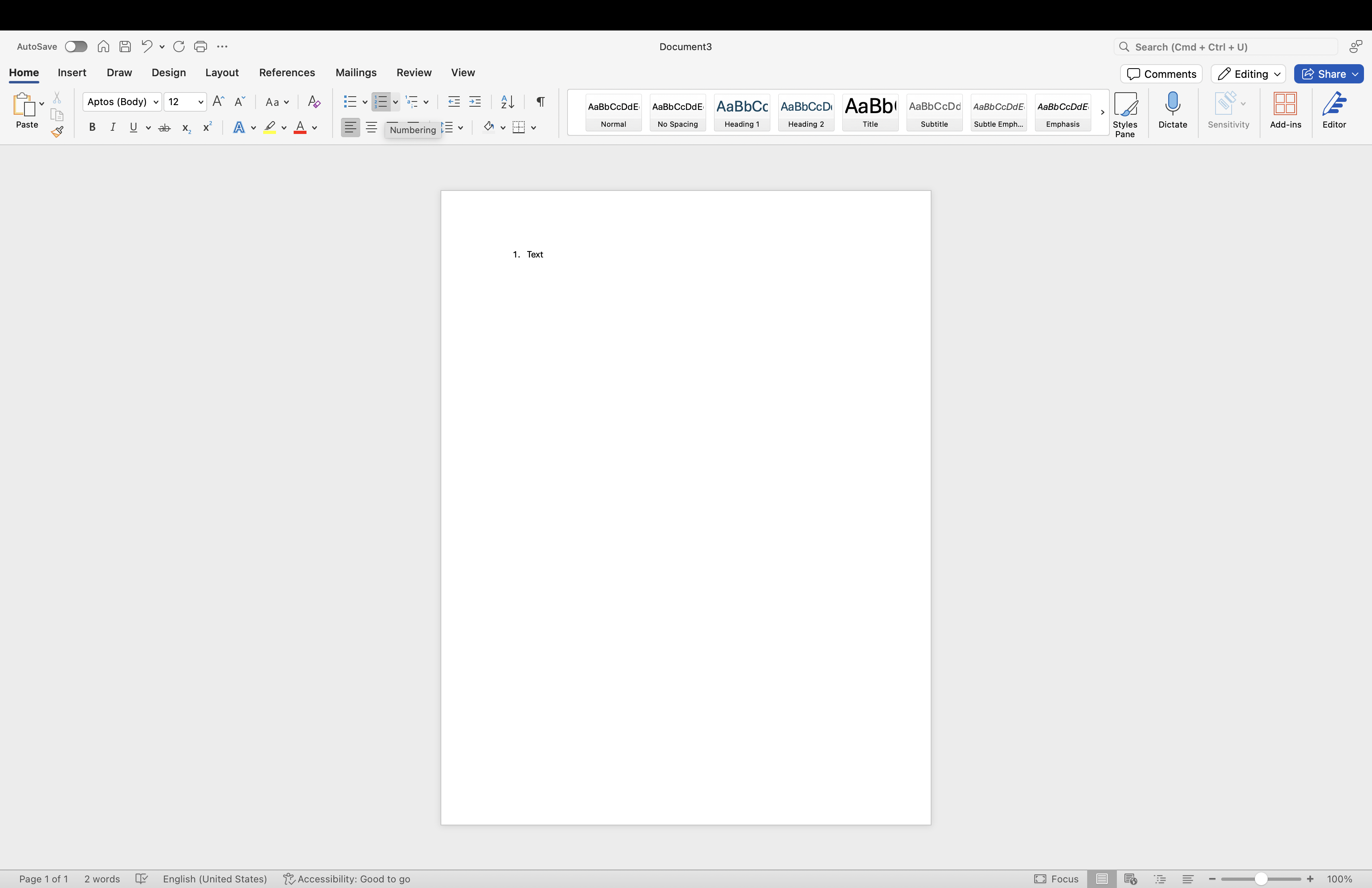Image resolution: width=1372 pixels, height=888 pixels.
Task: Switch to the Layout tab
Action: (x=221, y=73)
